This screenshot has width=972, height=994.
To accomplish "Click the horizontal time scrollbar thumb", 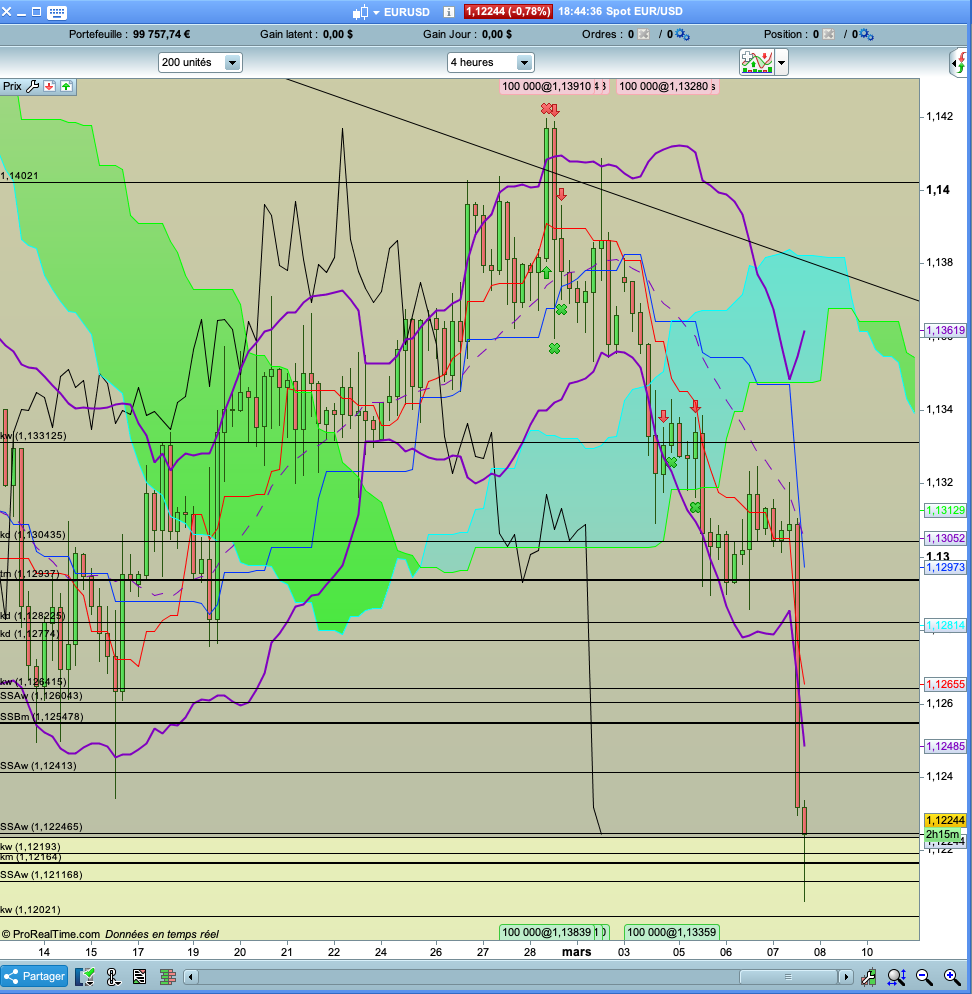I will click(788, 977).
